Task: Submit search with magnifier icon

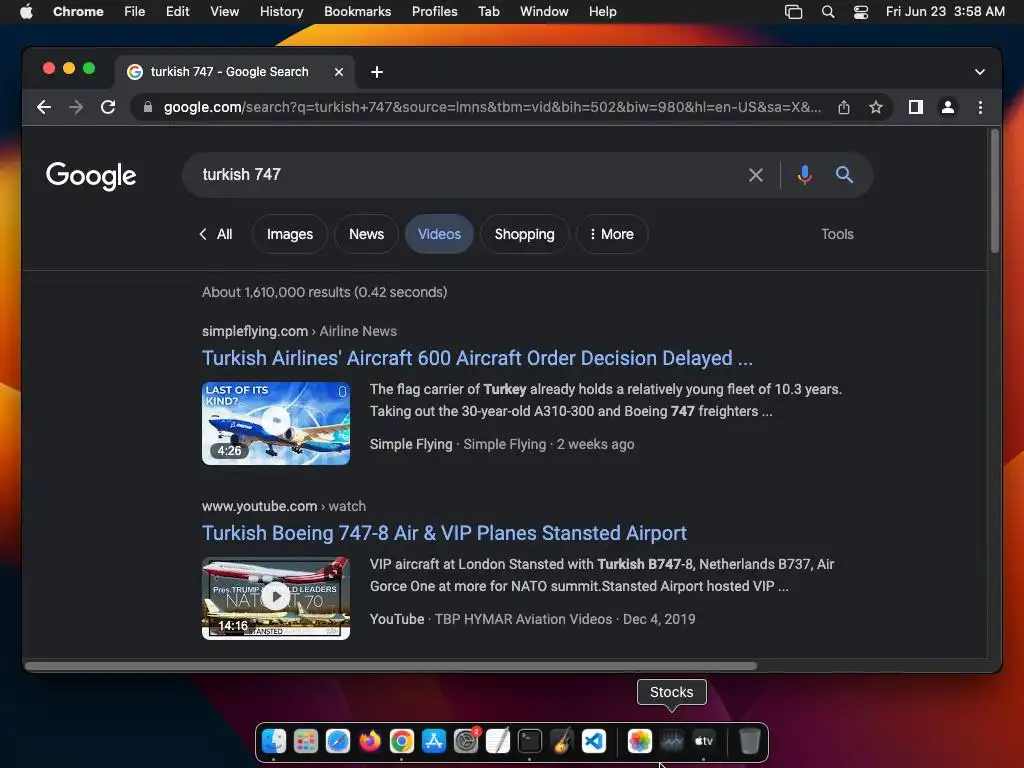Action: (x=844, y=175)
